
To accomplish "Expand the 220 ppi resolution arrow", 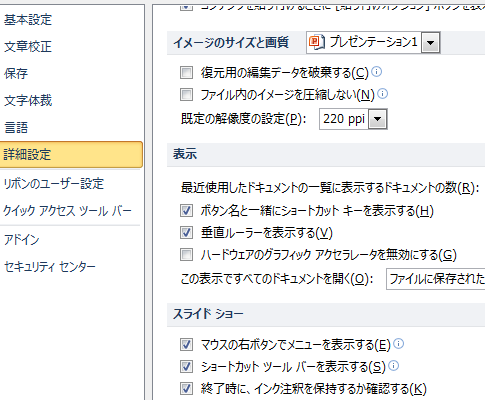I will coord(377,119).
